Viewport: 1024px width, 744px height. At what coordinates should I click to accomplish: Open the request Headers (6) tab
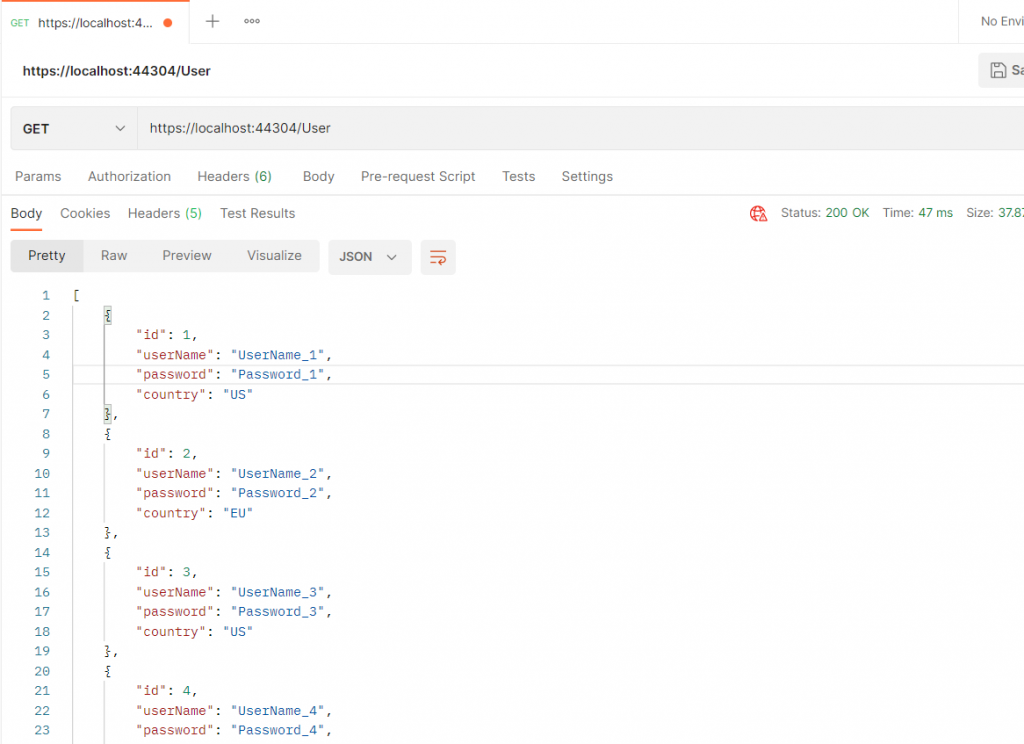(234, 176)
